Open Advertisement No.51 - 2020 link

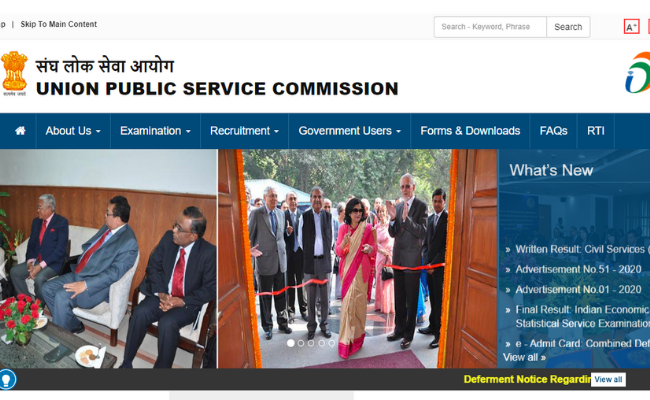[578, 269]
